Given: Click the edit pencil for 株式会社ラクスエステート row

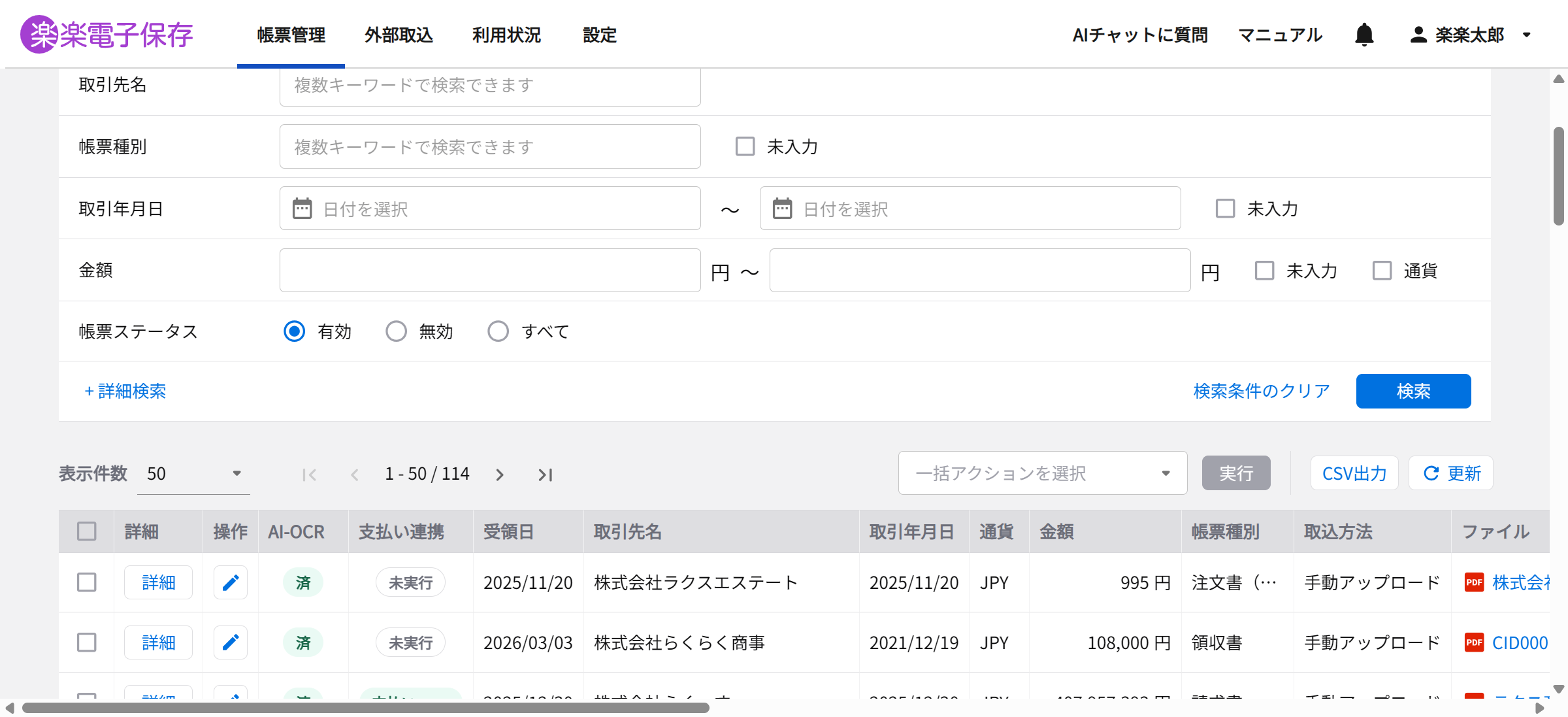Looking at the screenshot, I should tap(230, 582).
